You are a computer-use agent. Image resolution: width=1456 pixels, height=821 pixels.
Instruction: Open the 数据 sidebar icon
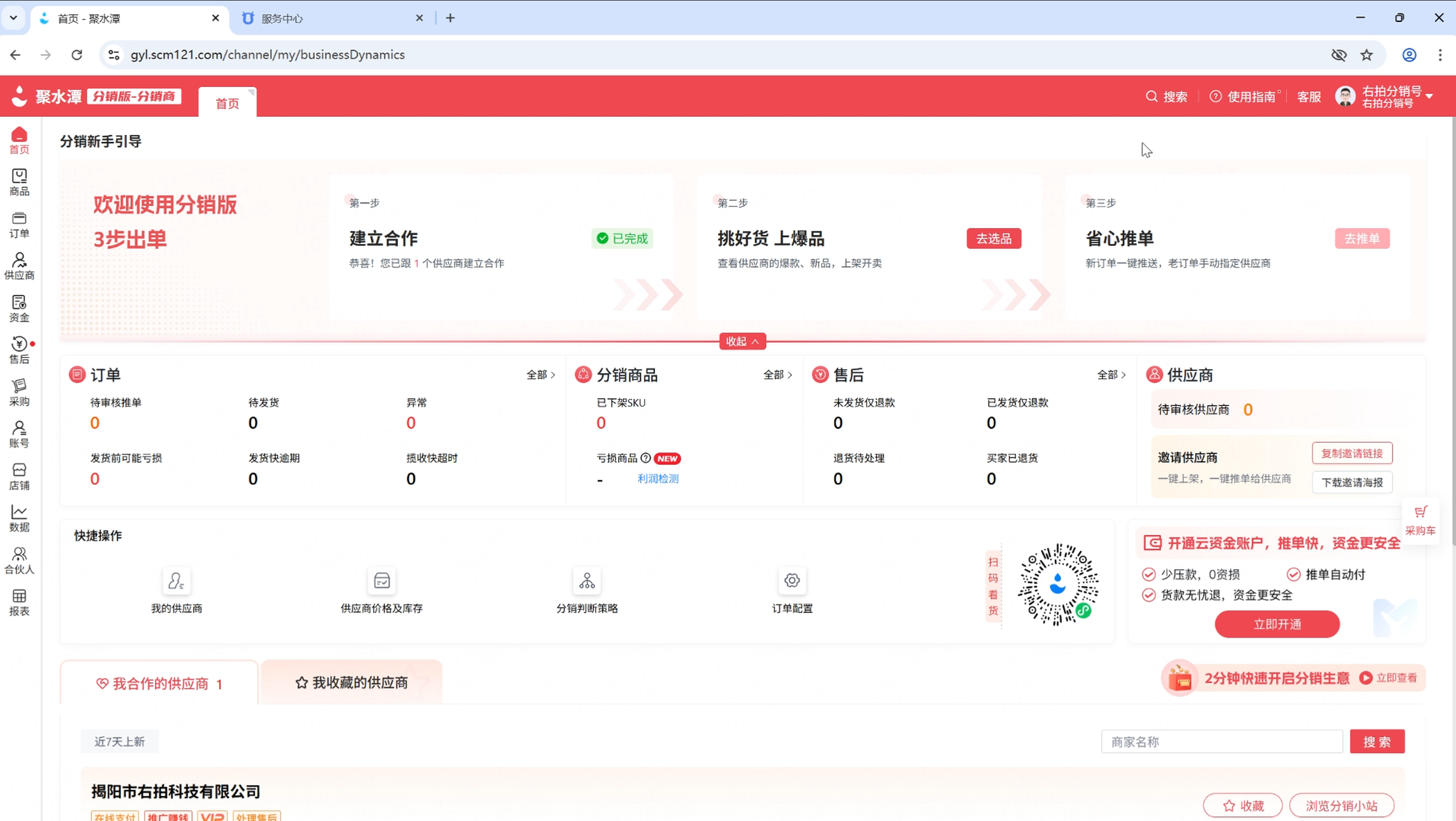tap(19, 517)
